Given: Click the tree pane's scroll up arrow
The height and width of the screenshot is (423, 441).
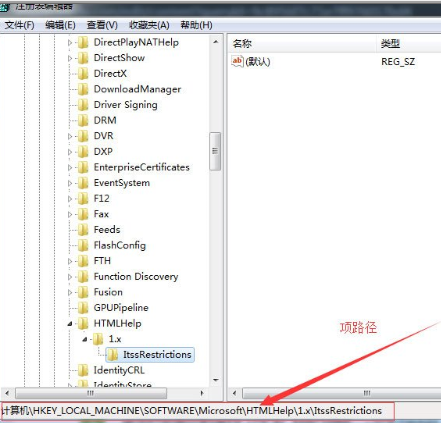Looking at the screenshot, I should (216, 42).
